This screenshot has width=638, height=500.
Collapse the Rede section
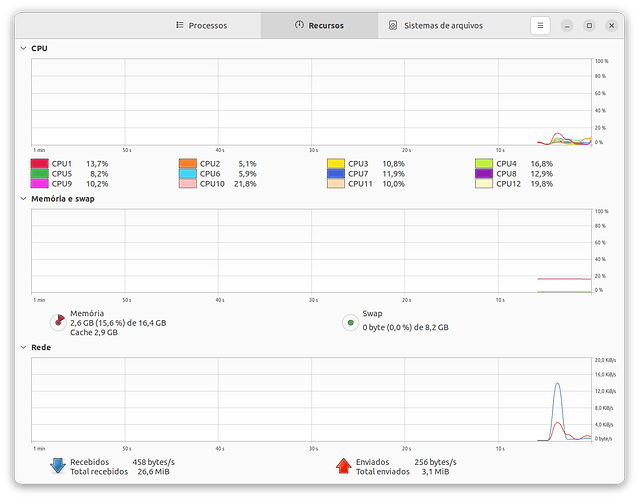[x=23, y=347]
